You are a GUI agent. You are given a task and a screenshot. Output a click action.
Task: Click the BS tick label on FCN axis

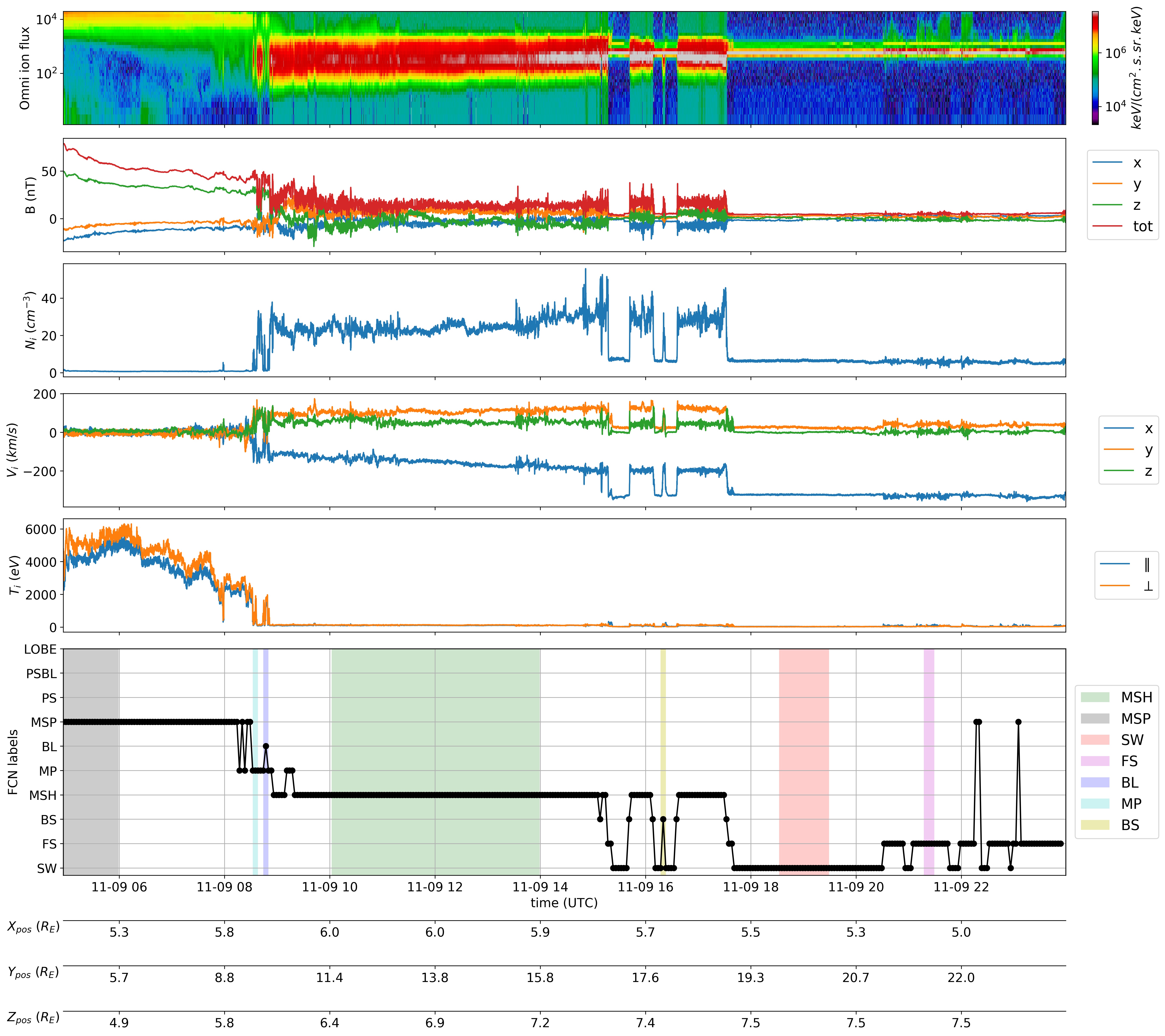(x=49, y=820)
